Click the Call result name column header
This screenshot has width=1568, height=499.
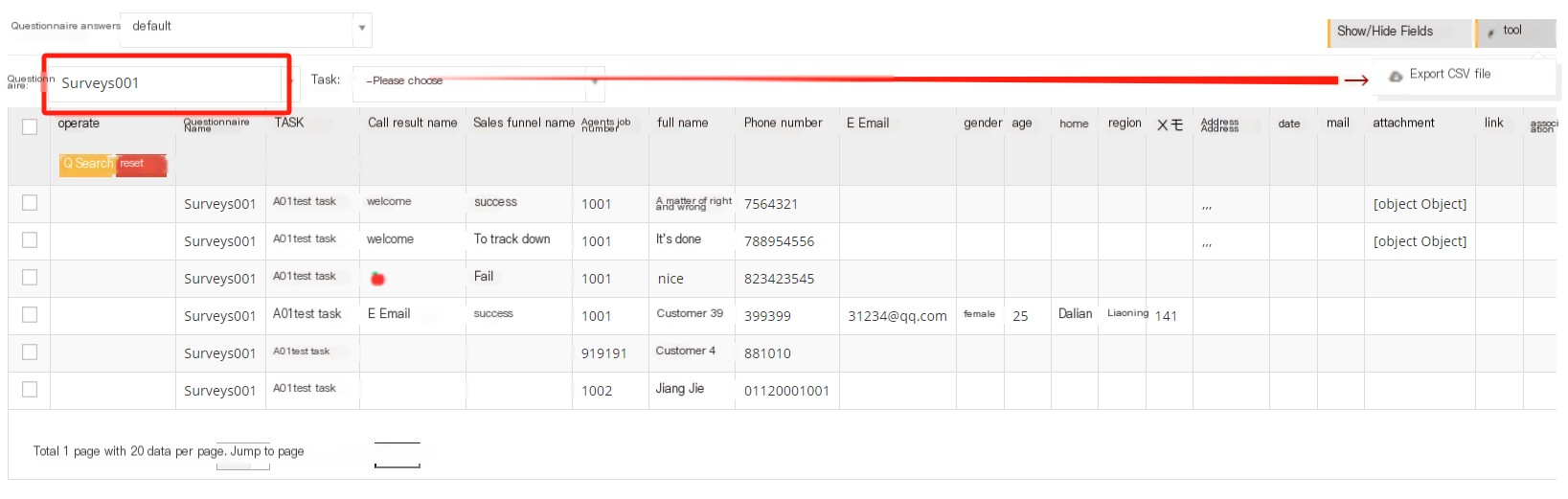click(x=412, y=123)
